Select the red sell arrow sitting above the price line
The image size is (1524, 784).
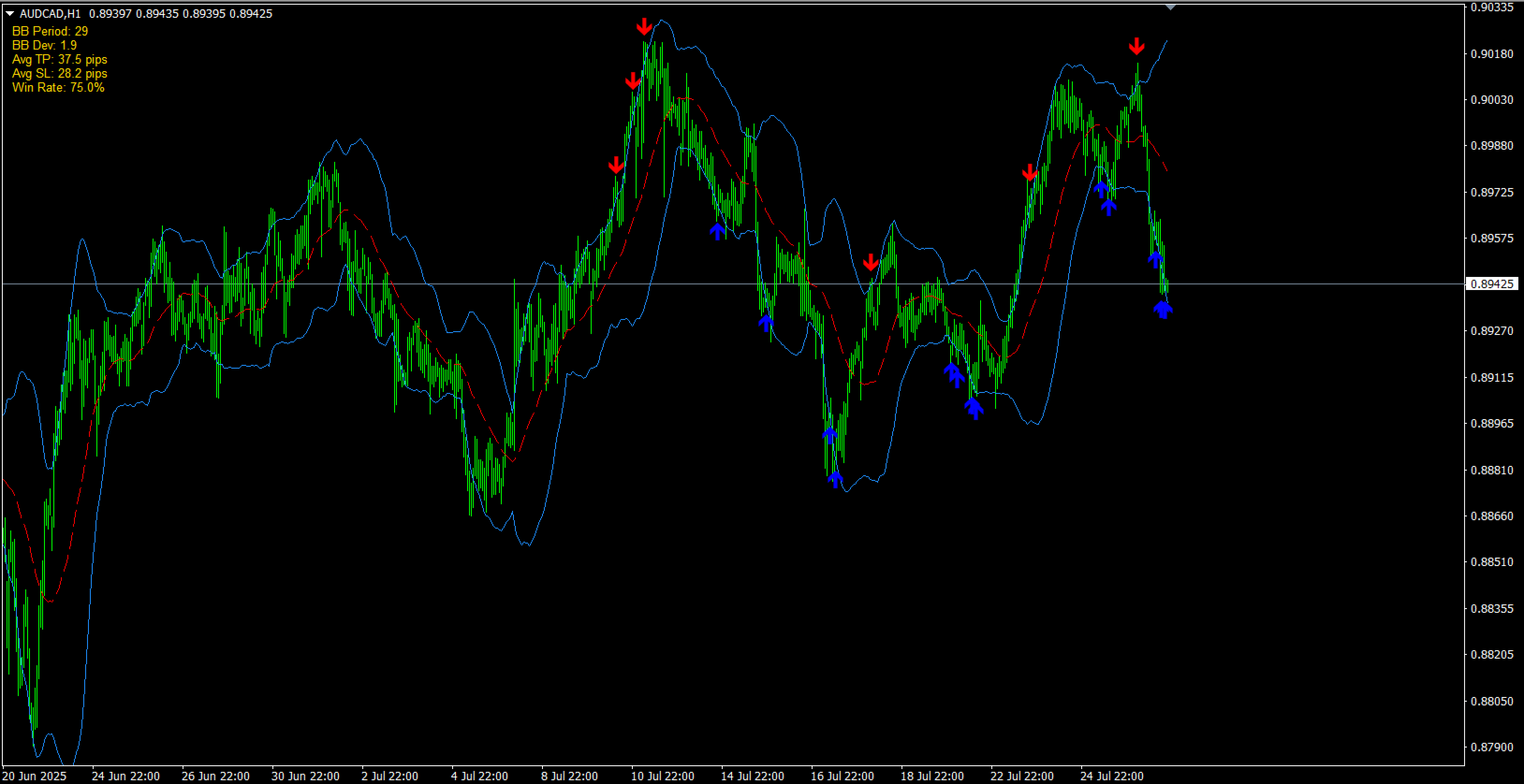click(x=872, y=263)
